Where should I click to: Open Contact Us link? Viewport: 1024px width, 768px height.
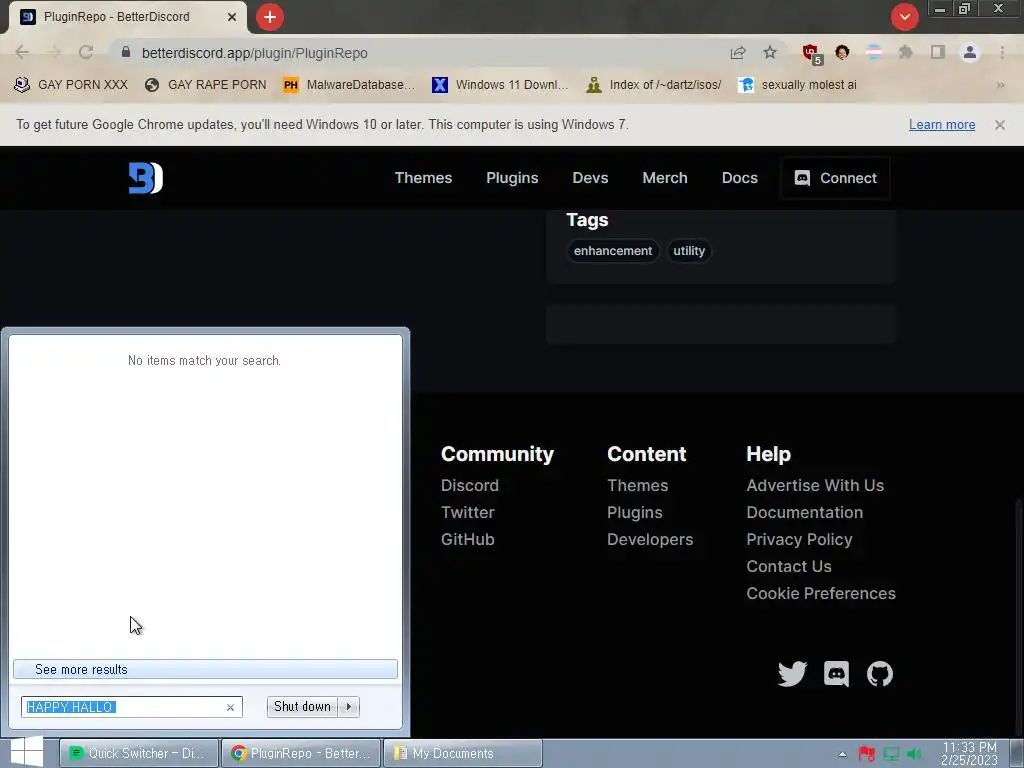[x=789, y=566]
